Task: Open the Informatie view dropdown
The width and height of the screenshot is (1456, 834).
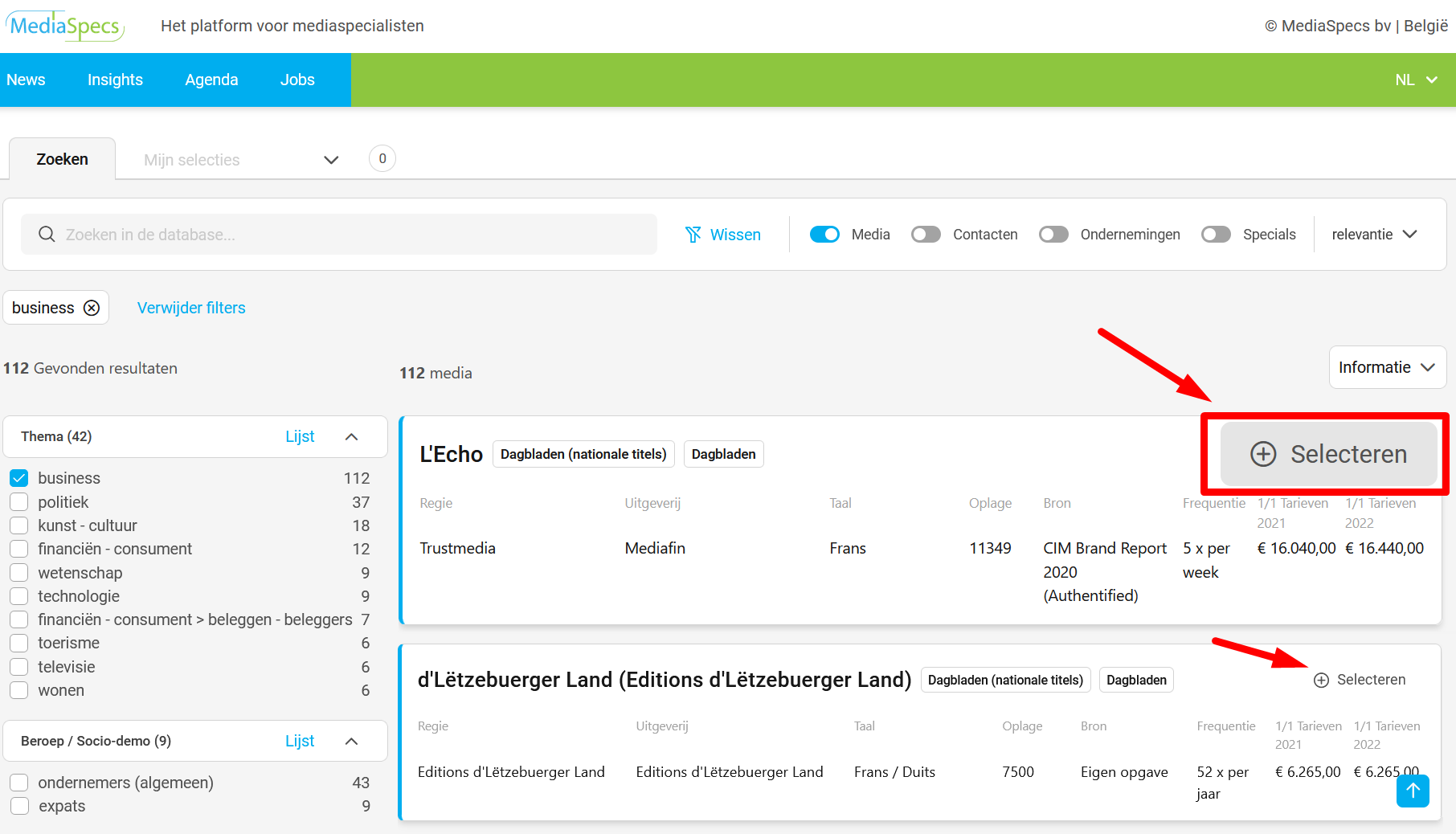Action: coord(1387,367)
